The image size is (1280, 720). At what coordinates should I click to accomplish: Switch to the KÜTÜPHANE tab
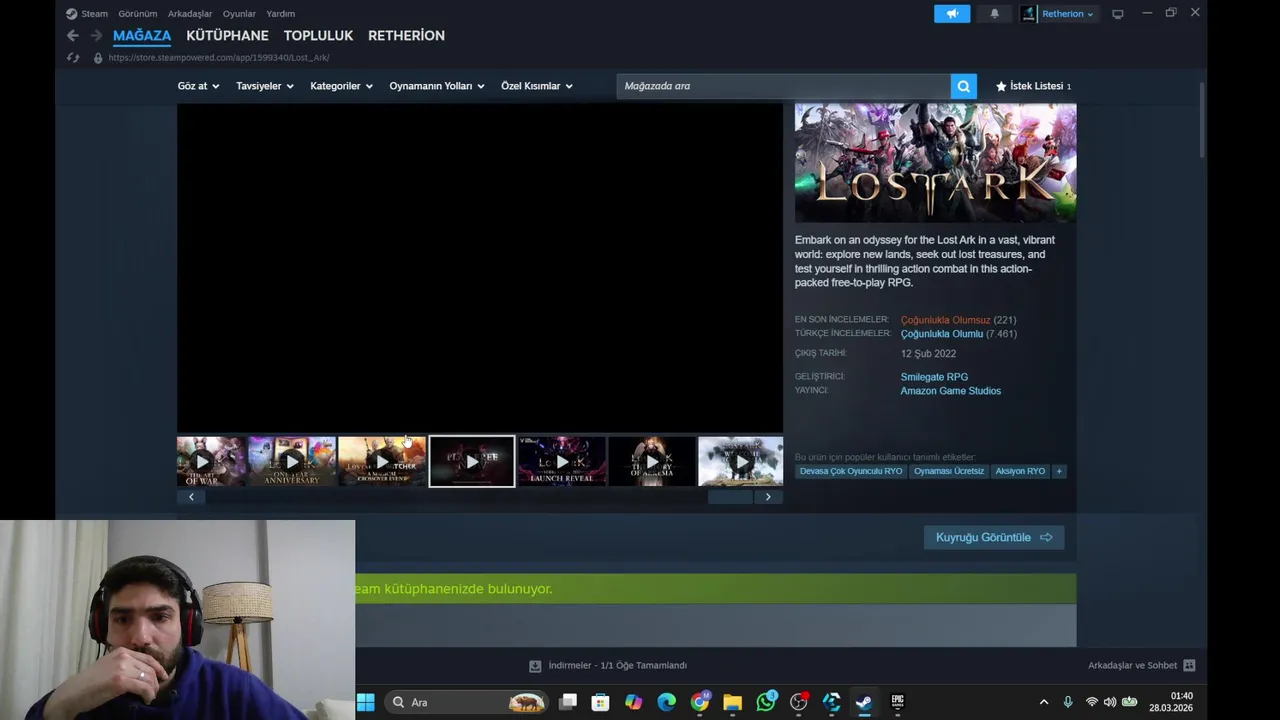coord(227,35)
